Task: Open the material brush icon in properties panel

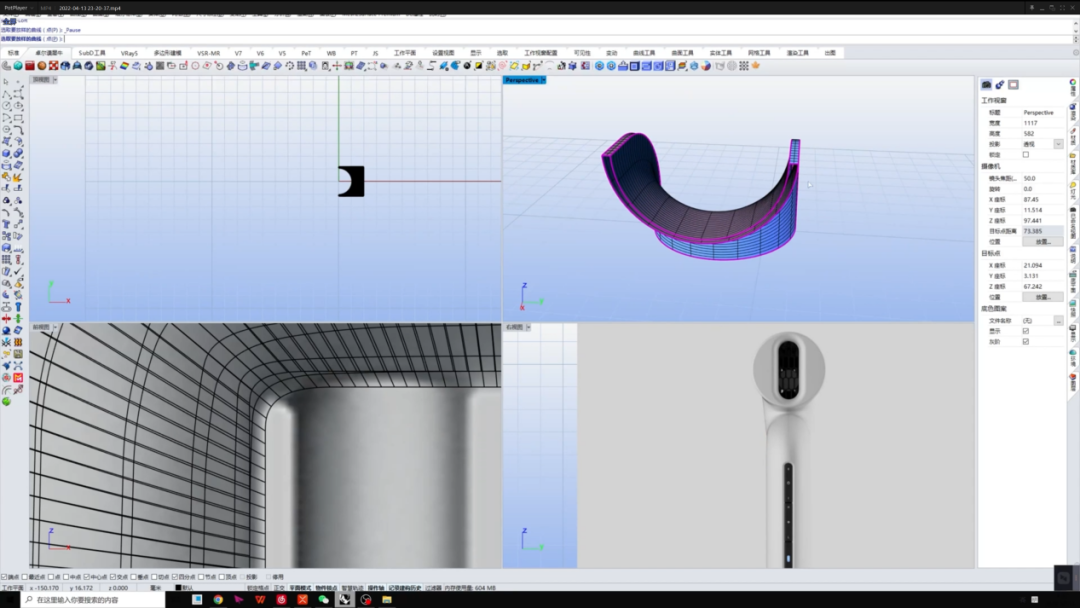Action: [999, 85]
